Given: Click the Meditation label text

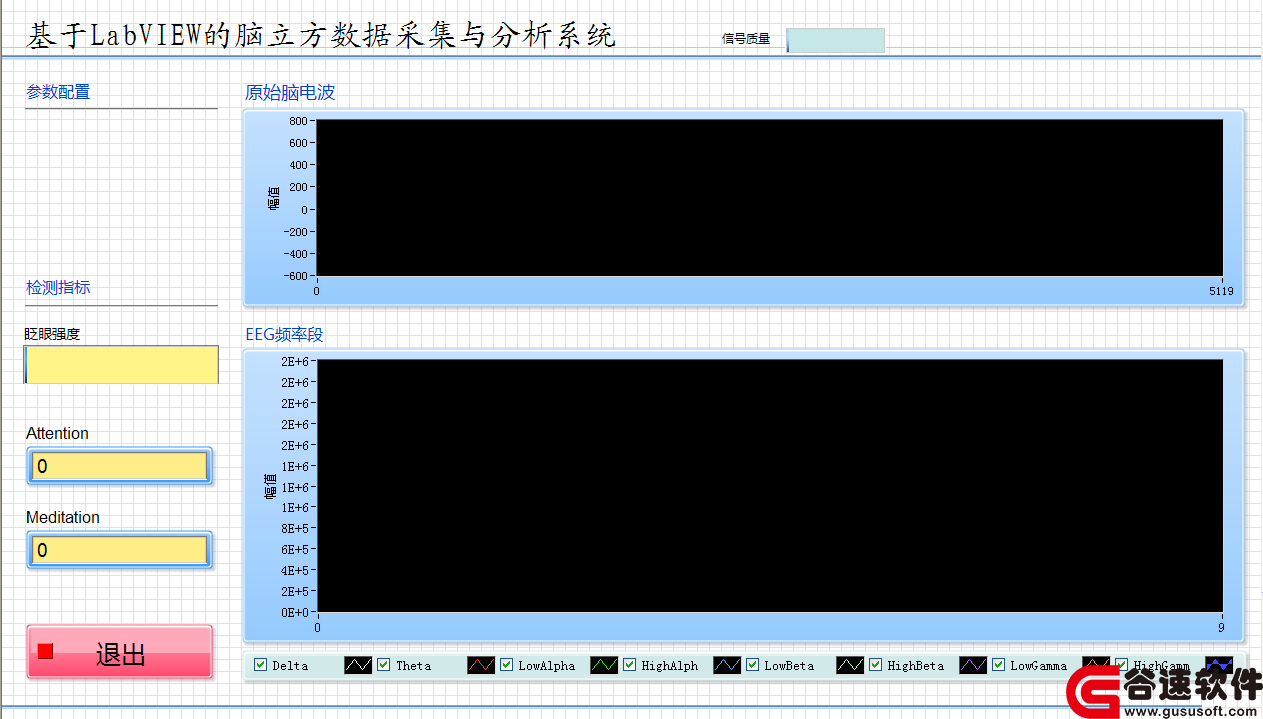Looking at the screenshot, I should coord(63,517).
